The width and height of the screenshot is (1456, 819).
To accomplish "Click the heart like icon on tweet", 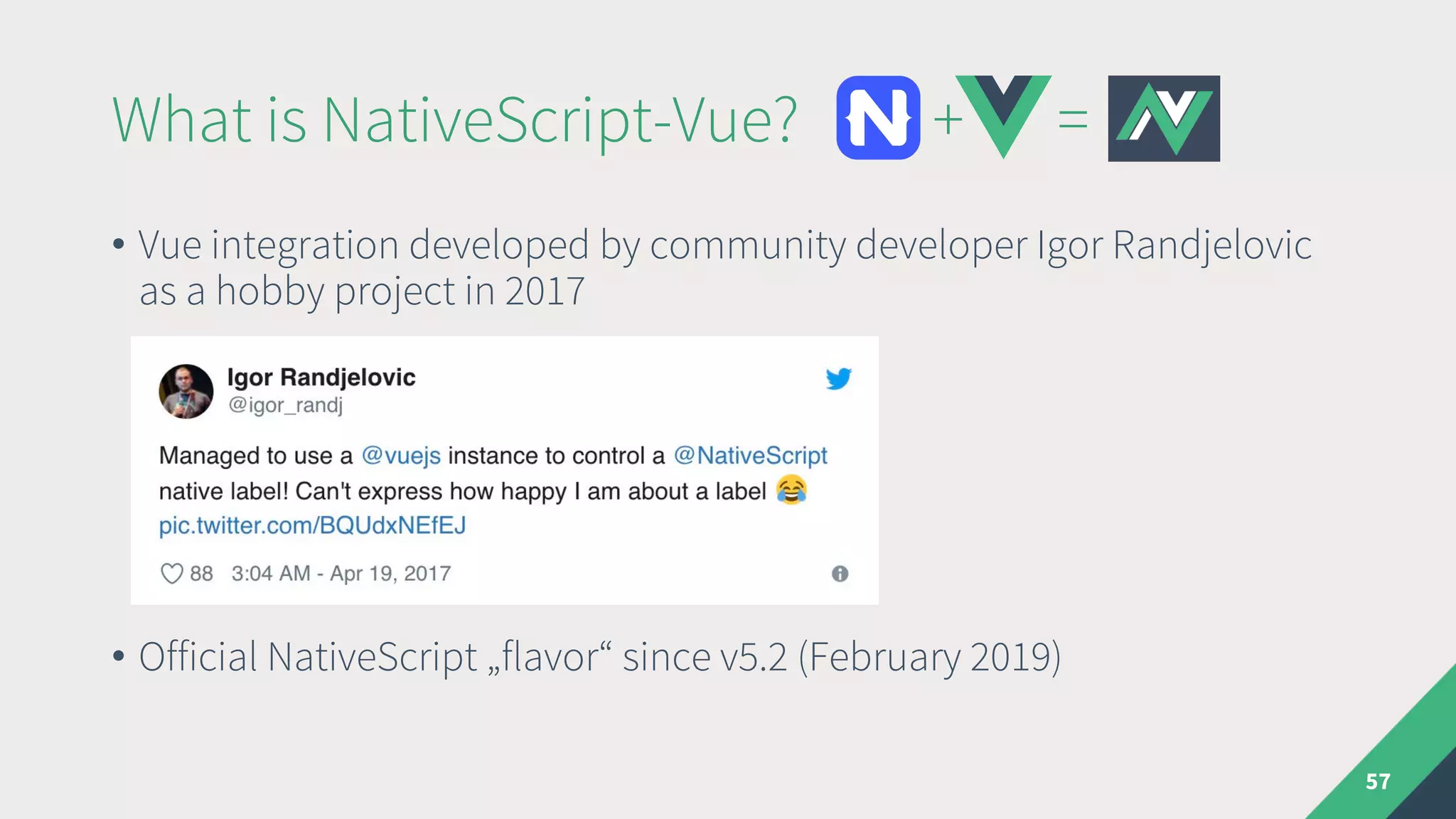I will (x=171, y=573).
